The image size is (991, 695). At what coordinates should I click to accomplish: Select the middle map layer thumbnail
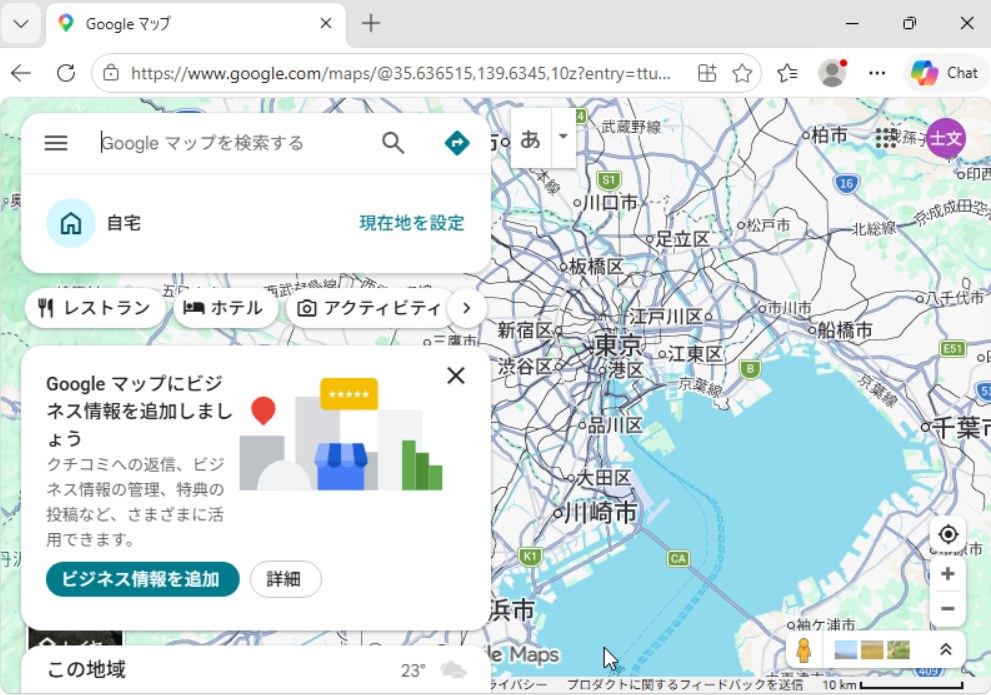pos(872,650)
